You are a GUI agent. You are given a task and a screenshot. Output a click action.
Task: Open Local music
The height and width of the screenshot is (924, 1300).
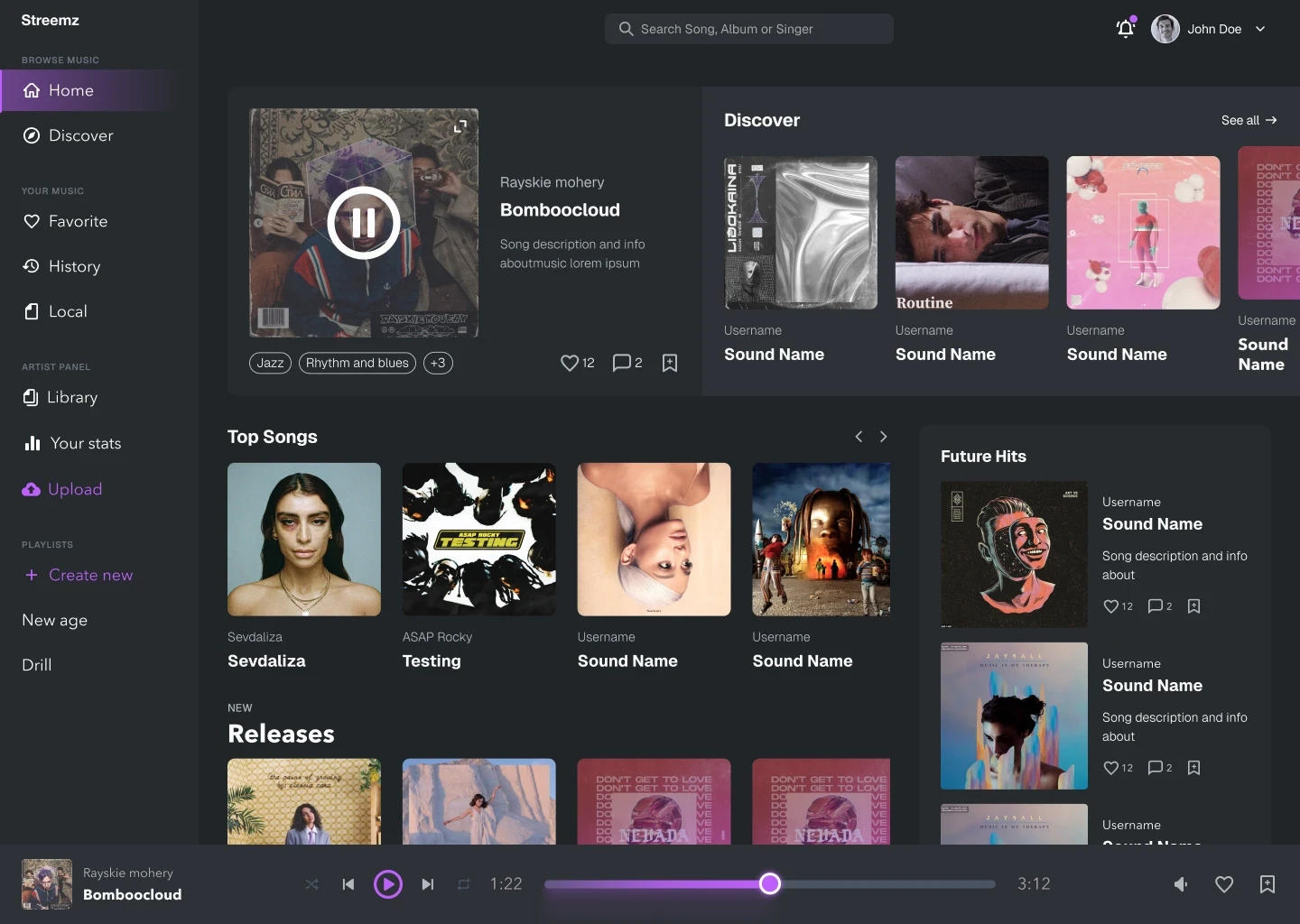click(55, 311)
